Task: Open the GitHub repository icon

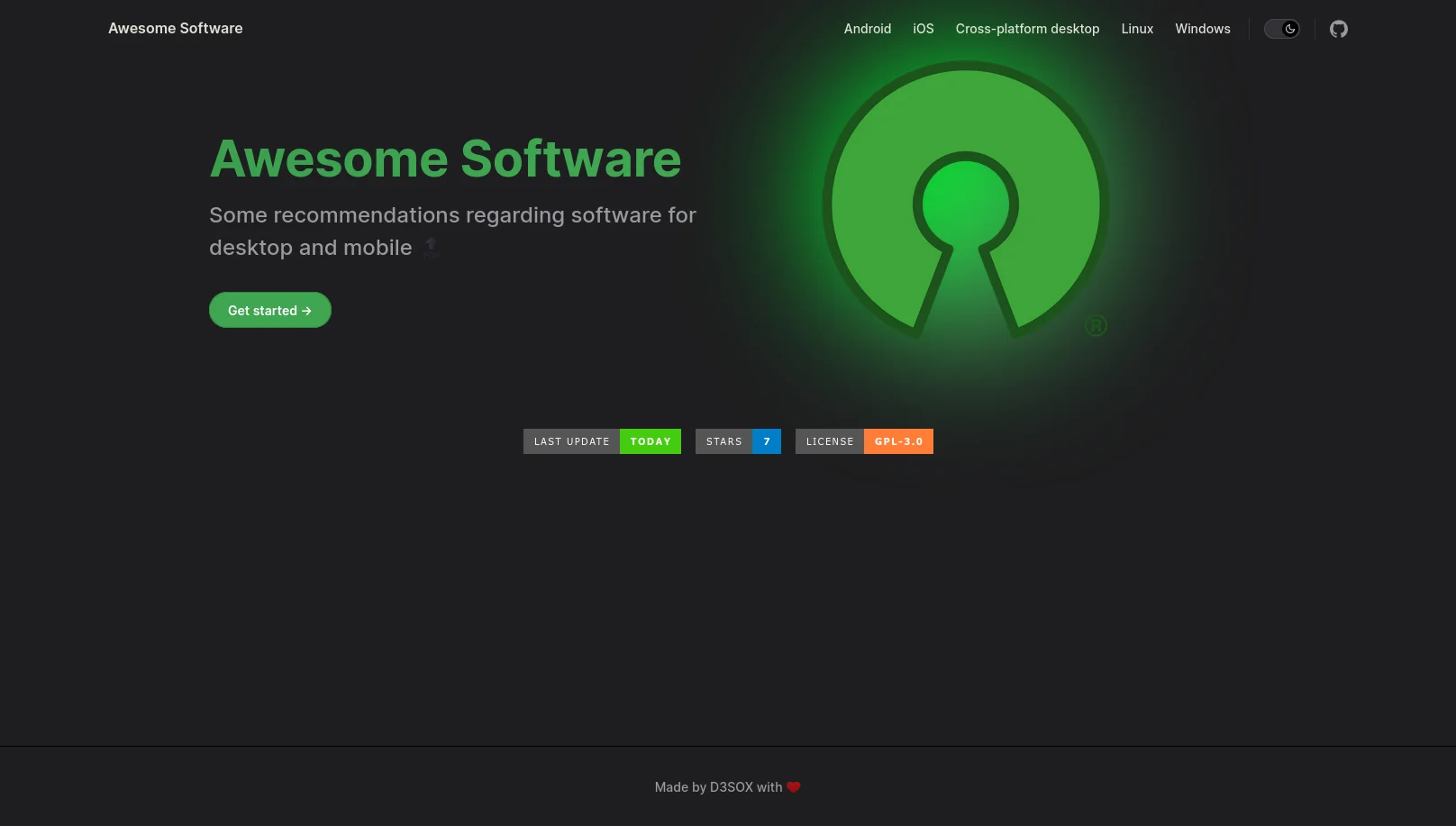Action: tap(1339, 29)
